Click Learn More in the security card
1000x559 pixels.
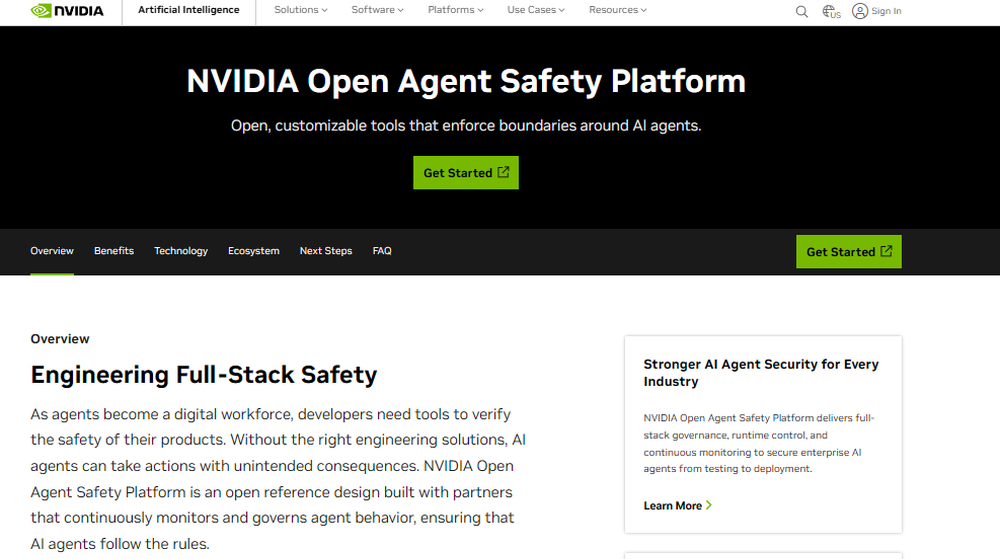click(x=677, y=505)
